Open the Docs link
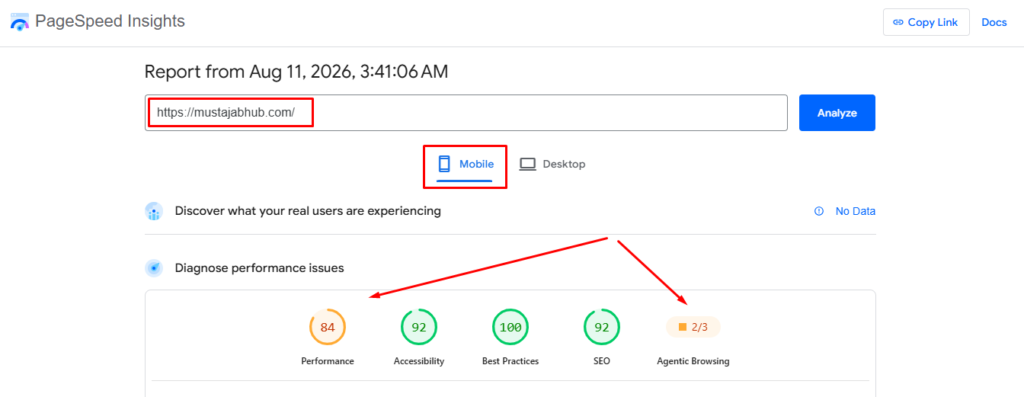1024x397 pixels. [994, 22]
